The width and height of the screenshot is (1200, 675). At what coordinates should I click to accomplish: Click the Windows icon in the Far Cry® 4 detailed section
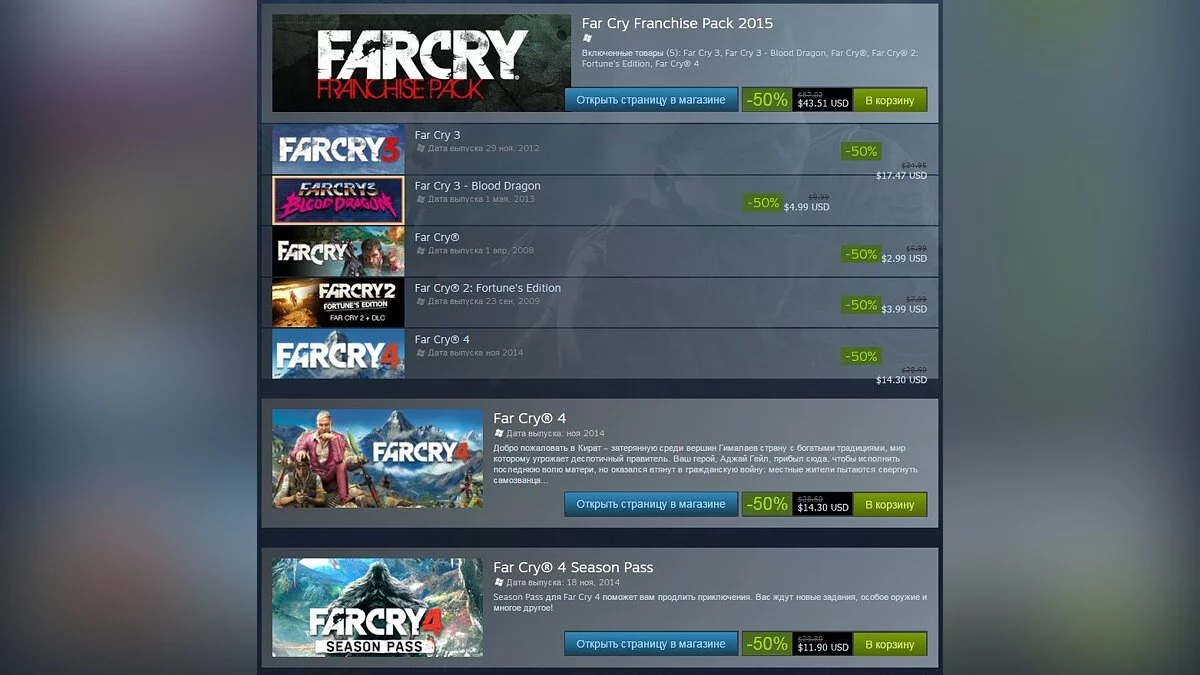click(x=499, y=433)
